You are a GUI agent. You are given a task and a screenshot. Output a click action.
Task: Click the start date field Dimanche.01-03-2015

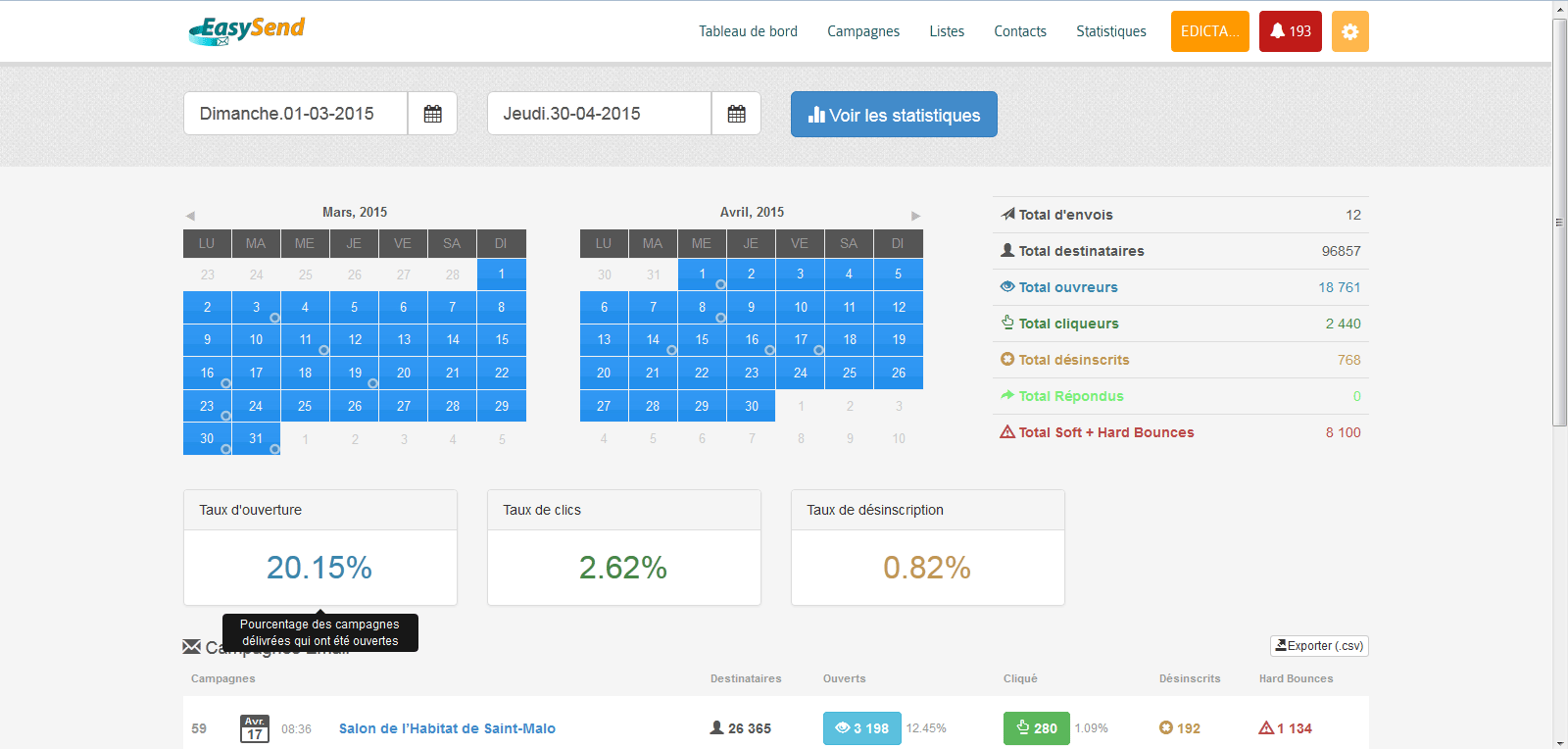click(295, 114)
